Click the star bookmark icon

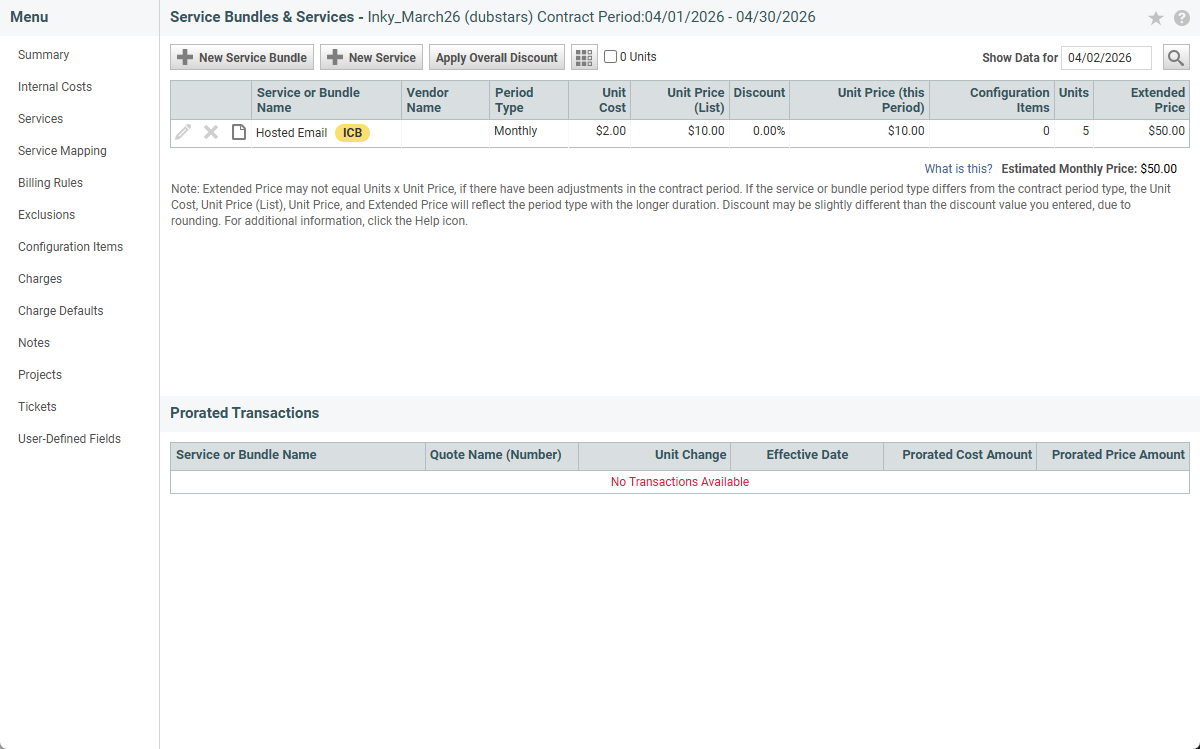1155,18
